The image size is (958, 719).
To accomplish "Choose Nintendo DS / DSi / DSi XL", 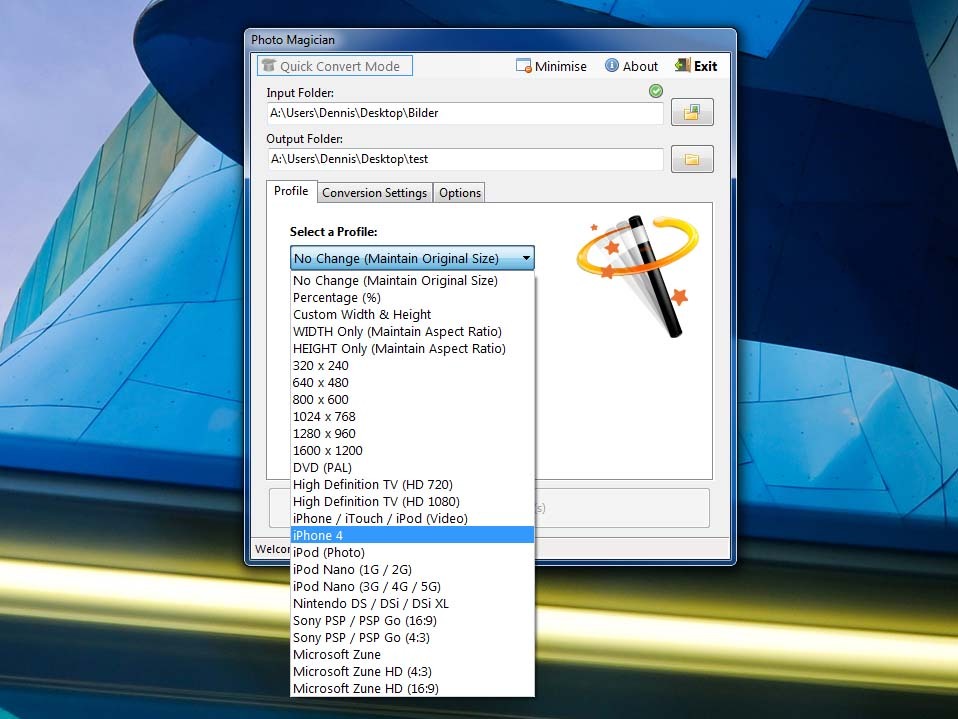I will click(412, 604).
